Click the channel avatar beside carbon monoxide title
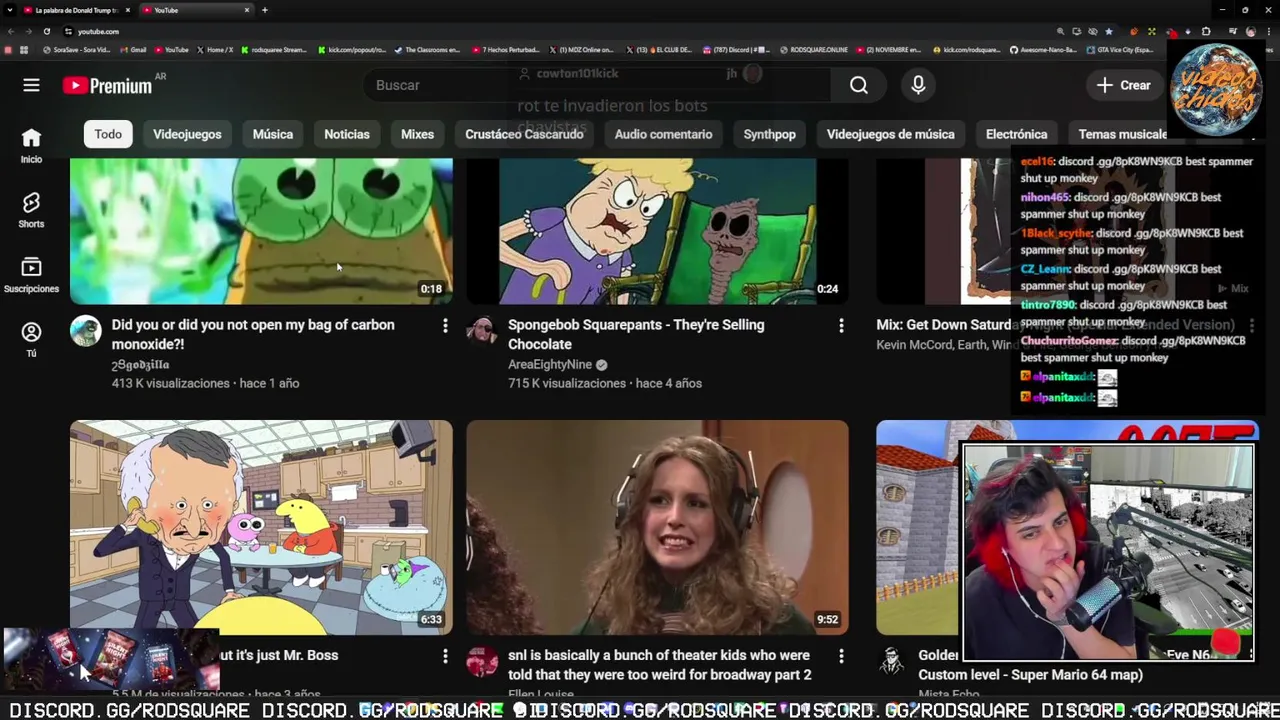 [x=86, y=331]
